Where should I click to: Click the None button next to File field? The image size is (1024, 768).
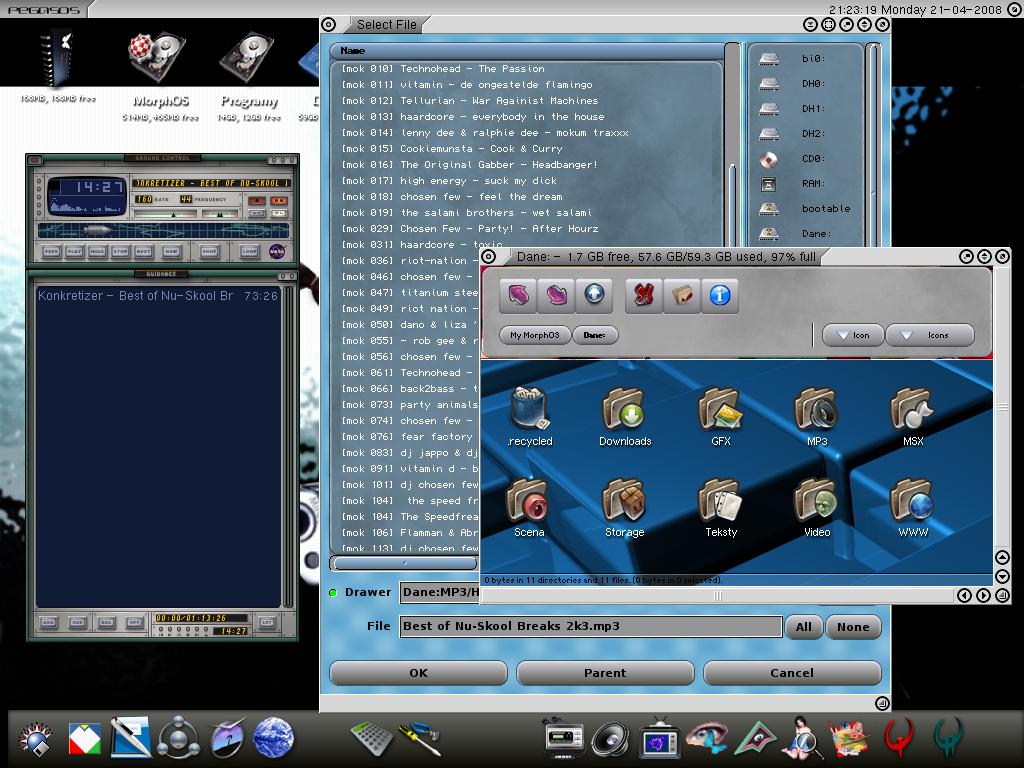coord(853,627)
